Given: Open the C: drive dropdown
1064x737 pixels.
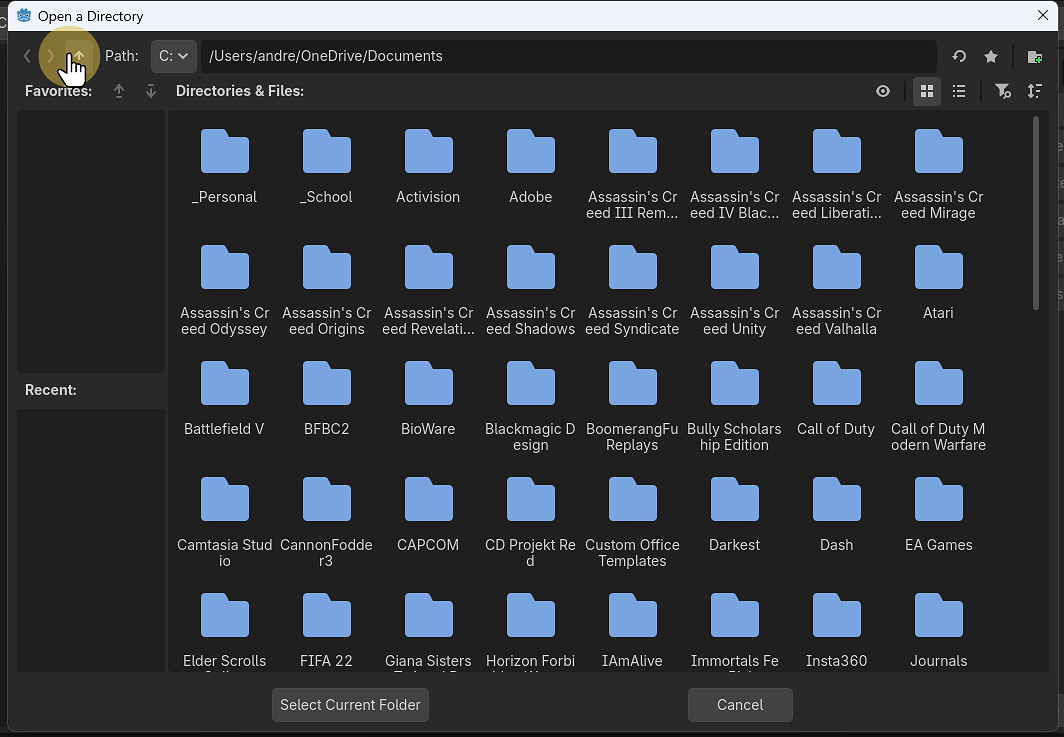Looking at the screenshot, I should click(172, 56).
